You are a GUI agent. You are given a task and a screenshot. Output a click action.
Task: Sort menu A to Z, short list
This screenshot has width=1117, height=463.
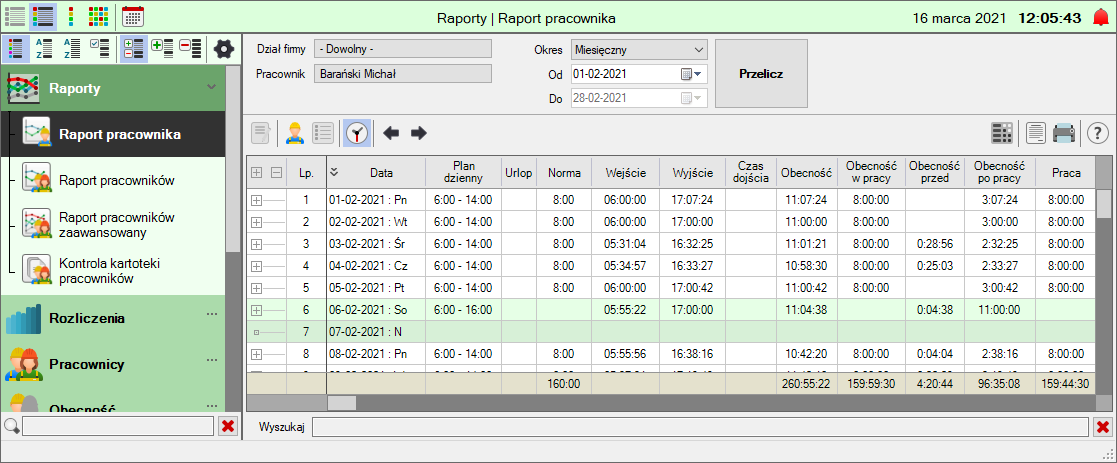coord(43,48)
